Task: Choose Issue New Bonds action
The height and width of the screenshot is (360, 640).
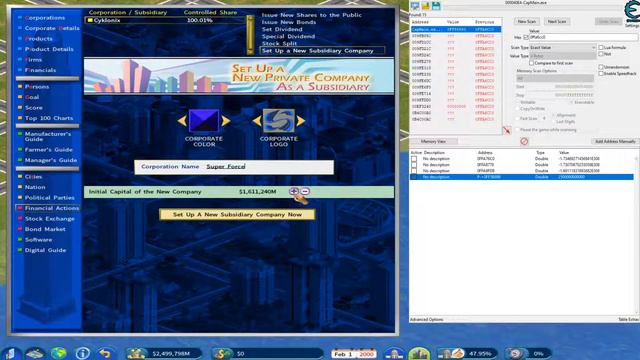Action: 289,22
